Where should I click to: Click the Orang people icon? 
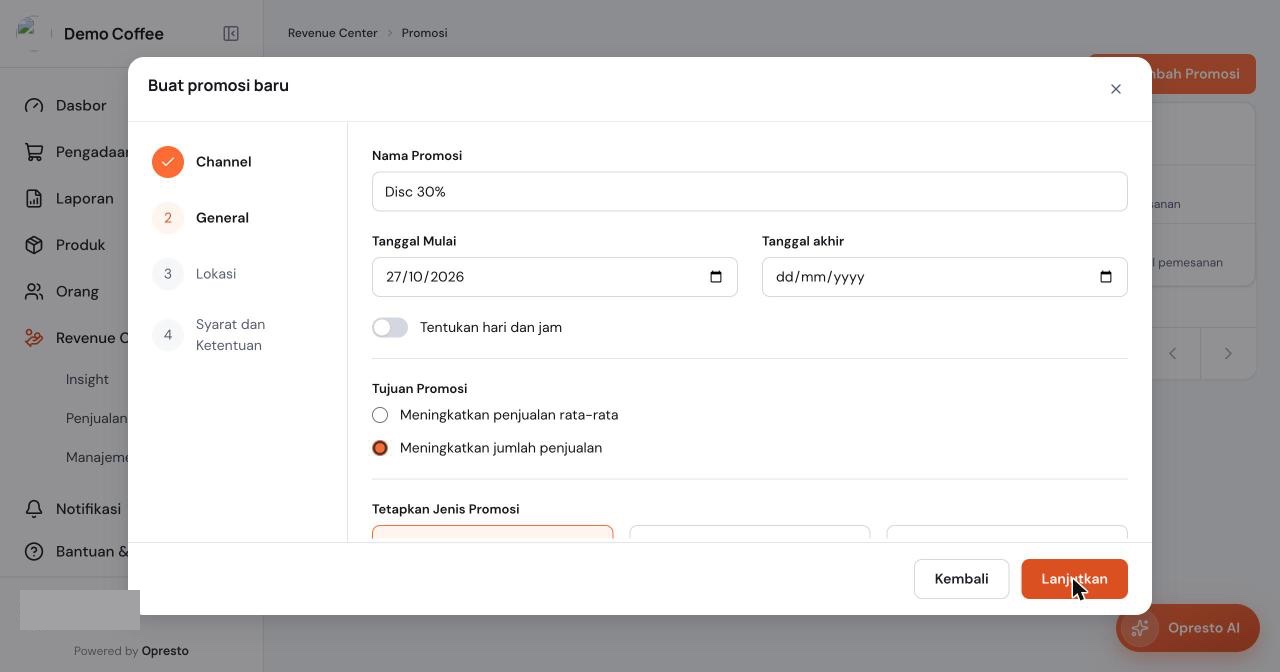(x=34, y=291)
